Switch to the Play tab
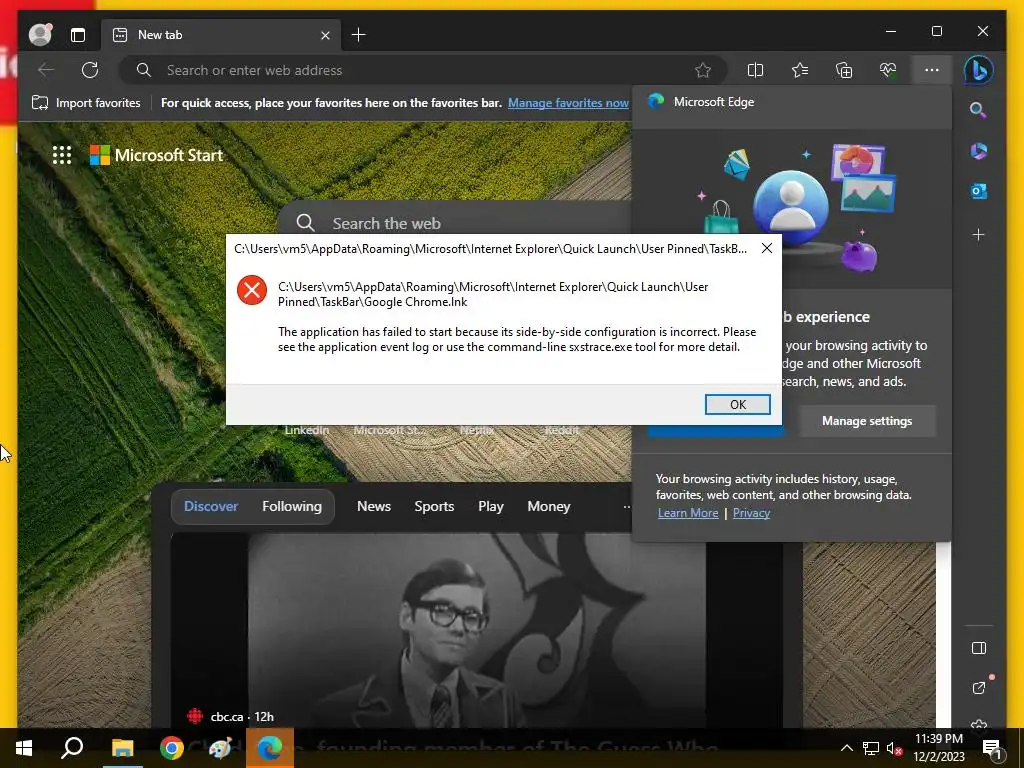Screen dimensions: 1024x768 (490, 506)
